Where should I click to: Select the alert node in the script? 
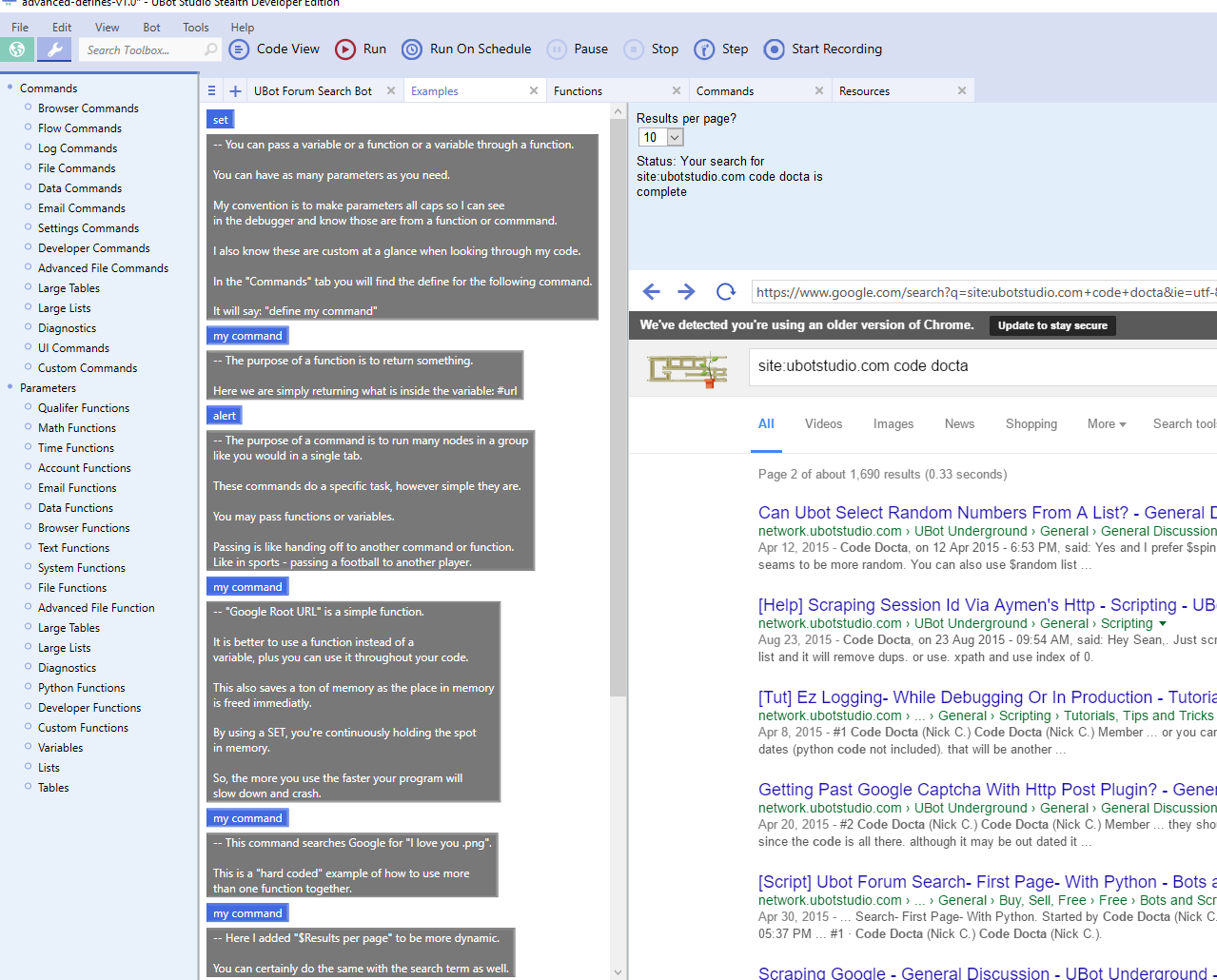pyautogui.click(x=225, y=416)
